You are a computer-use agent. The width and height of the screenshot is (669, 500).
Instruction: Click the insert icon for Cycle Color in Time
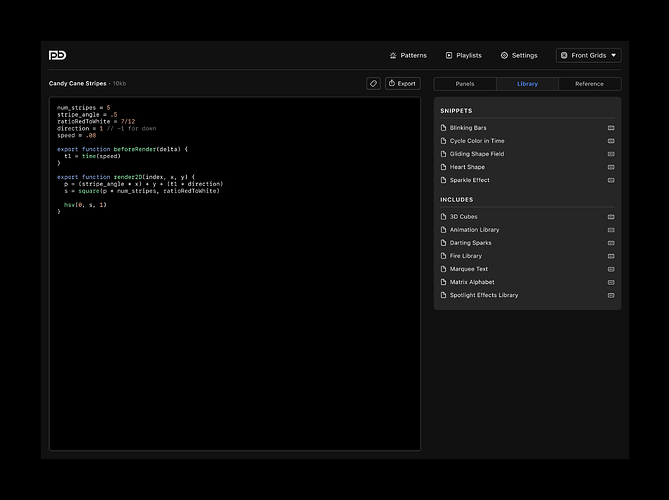[x=611, y=141]
